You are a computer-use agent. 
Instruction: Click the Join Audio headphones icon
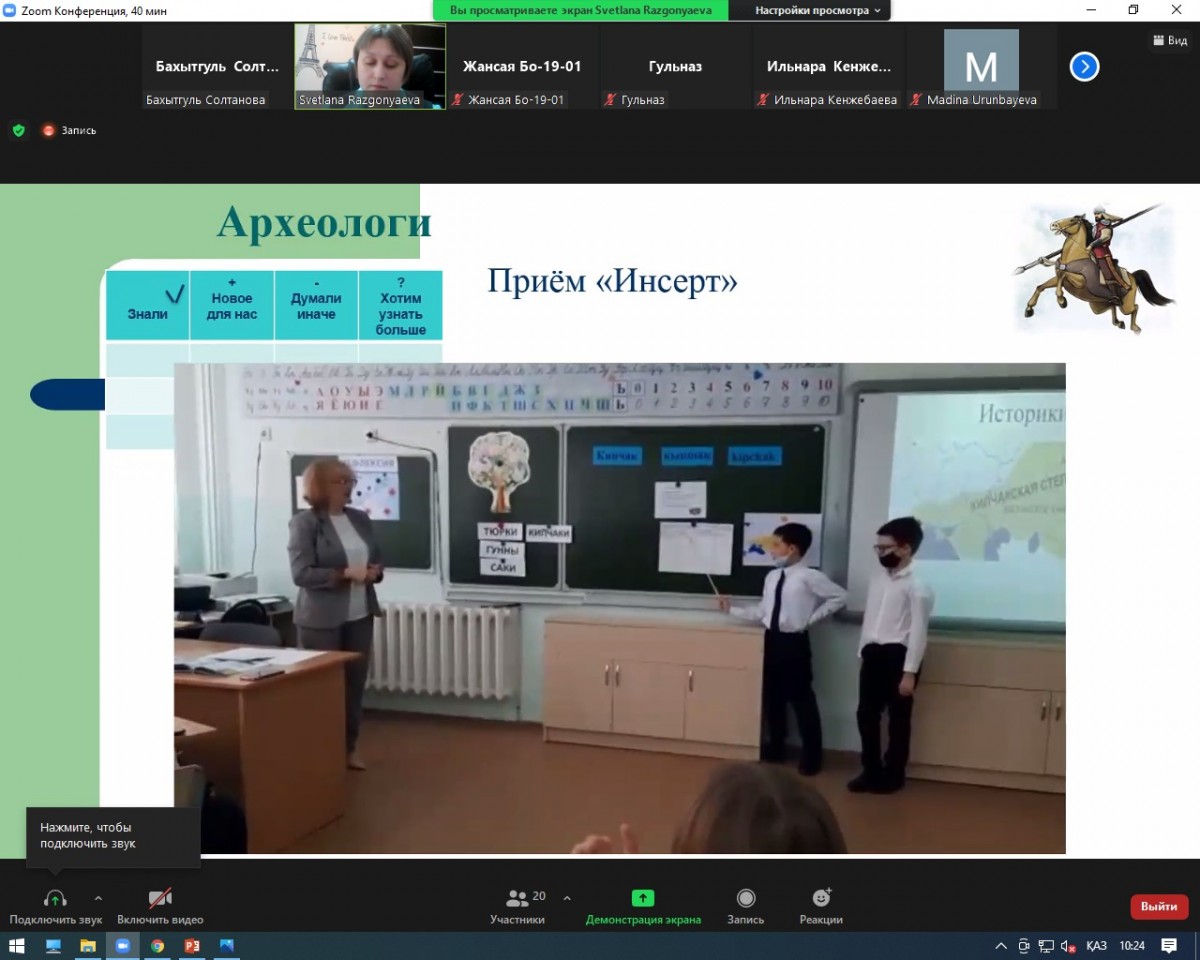click(55, 898)
